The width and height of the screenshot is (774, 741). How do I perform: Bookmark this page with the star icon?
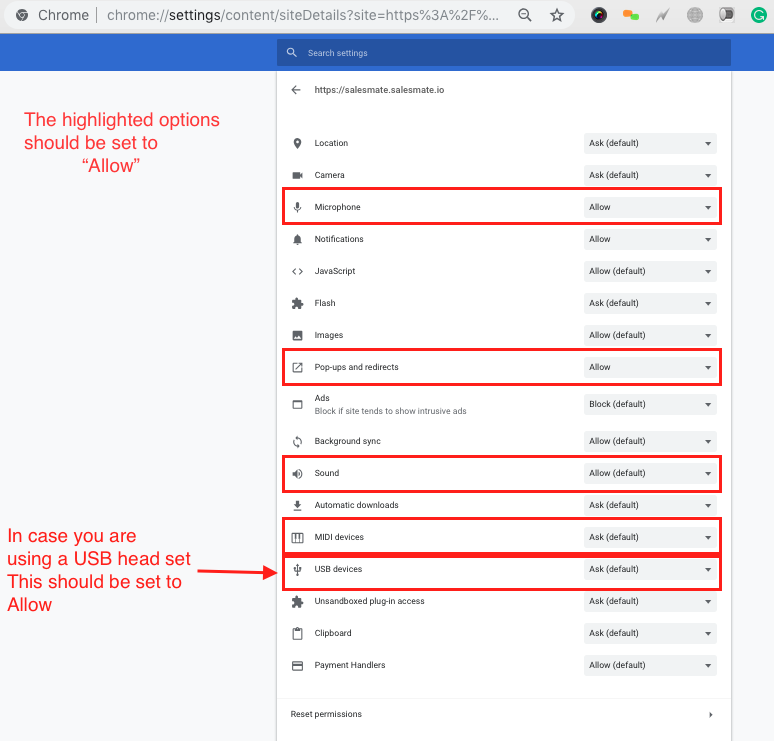tap(557, 15)
